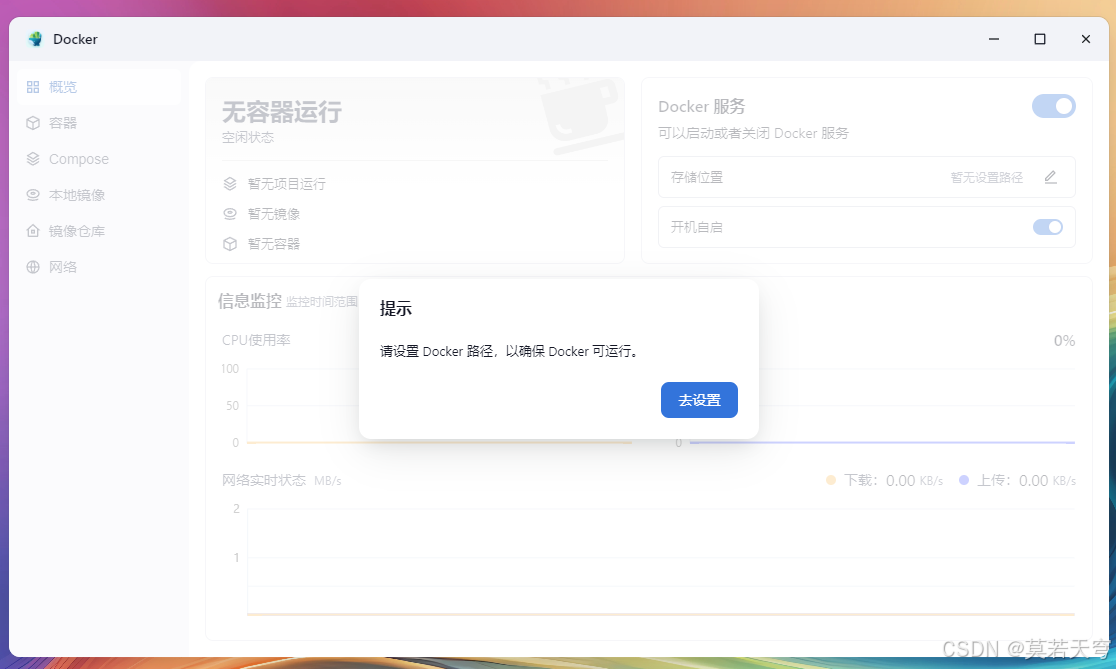Click the 本地镜像 disc icon in sidebar
Viewport: 1116px width, 669px height.
tap(33, 195)
